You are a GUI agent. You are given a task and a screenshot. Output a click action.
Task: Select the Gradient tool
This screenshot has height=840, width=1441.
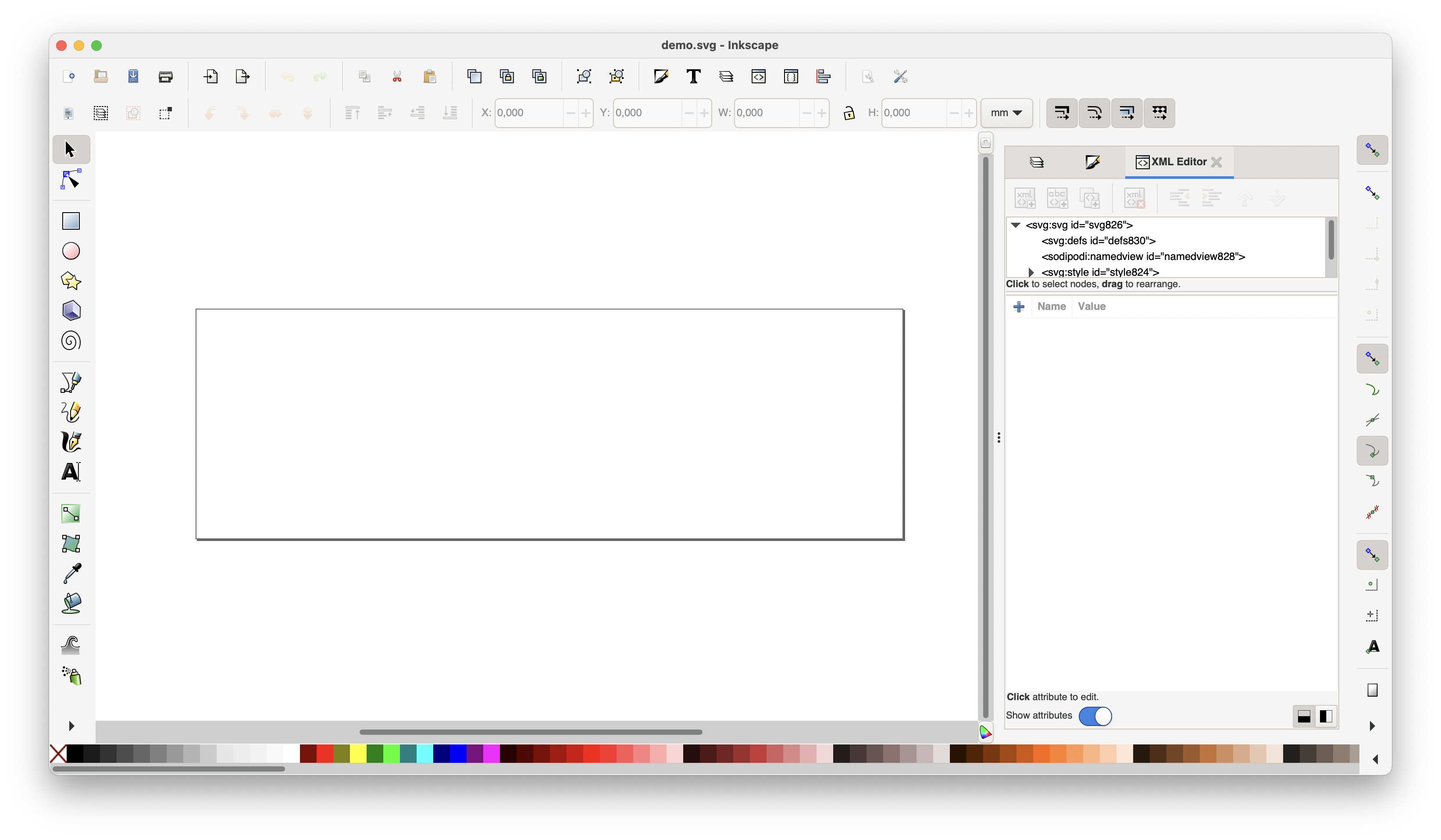coord(70,513)
